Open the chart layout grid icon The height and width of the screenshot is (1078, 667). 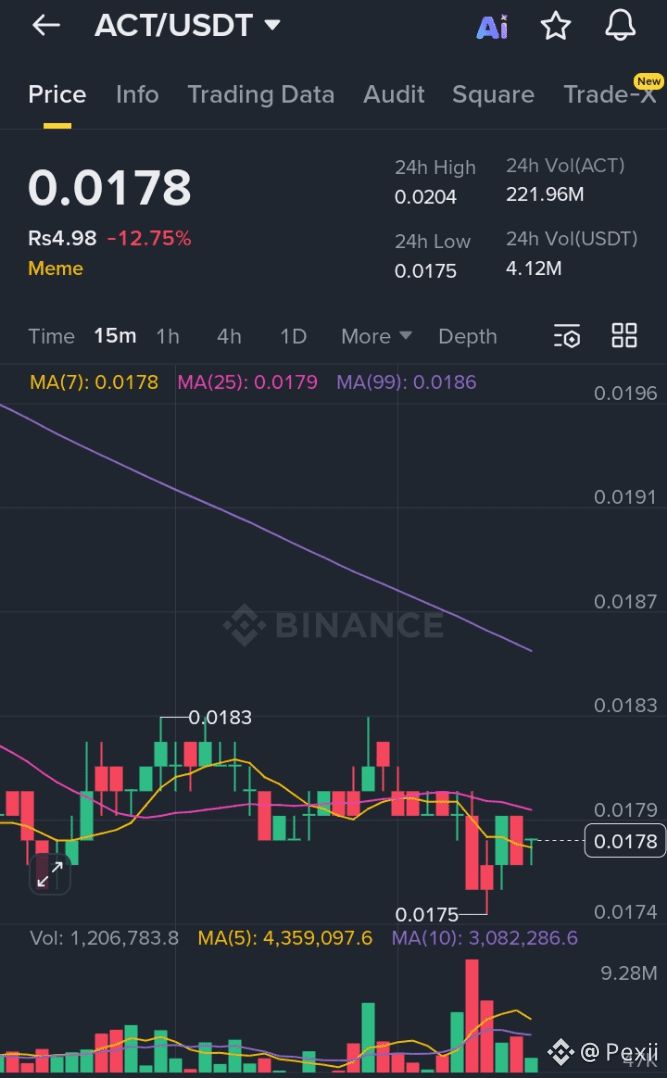click(x=624, y=336)
